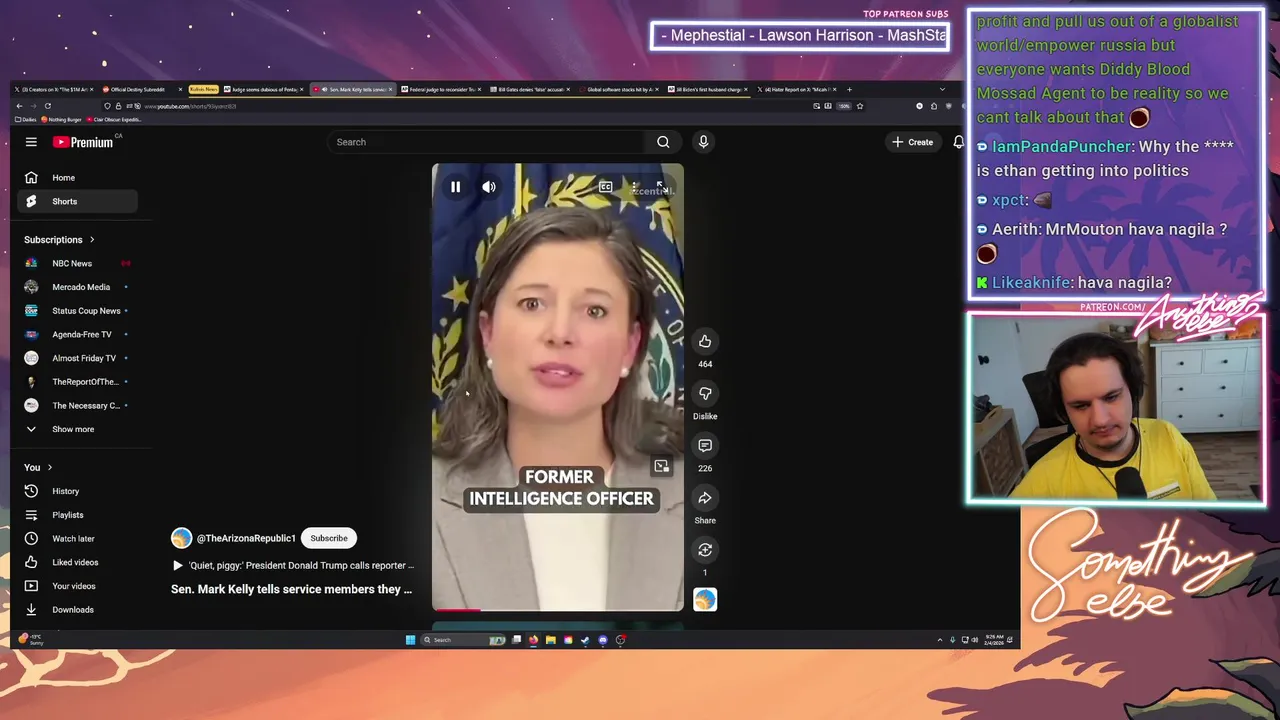Select Shorts in the sidebar

click(76, 202)
